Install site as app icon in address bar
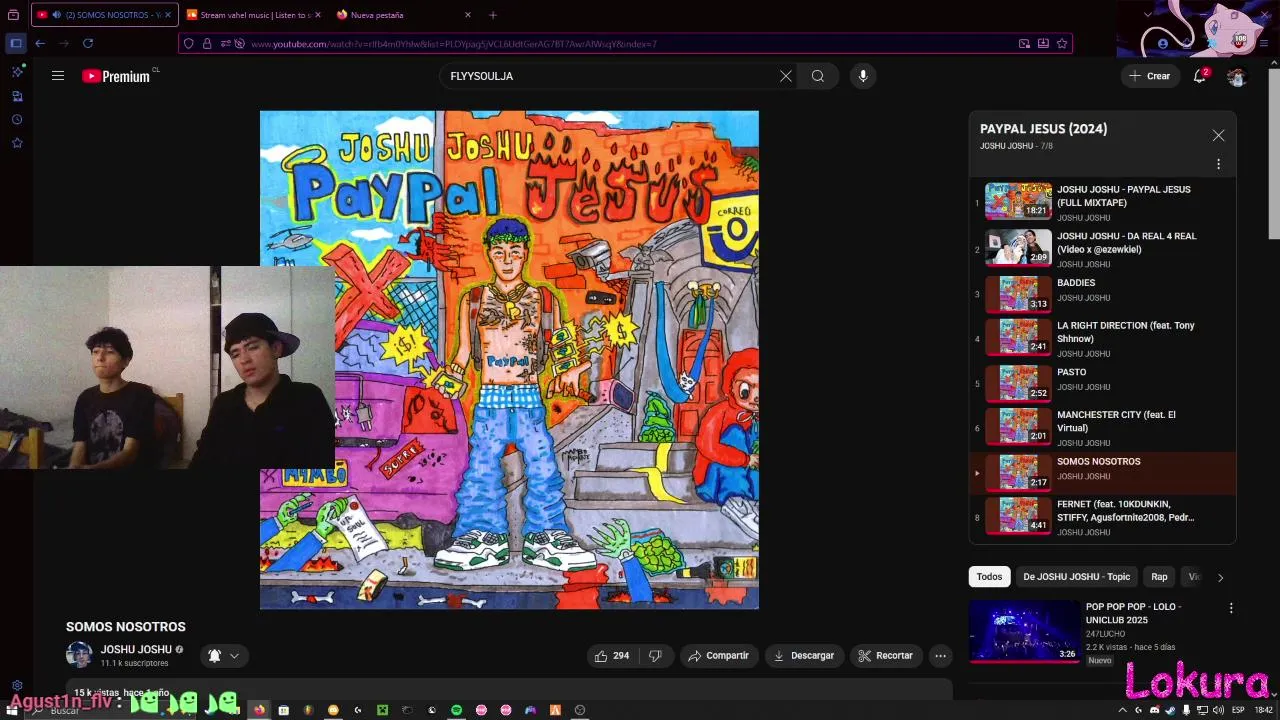The width and height of the screenshot is (1280, 720). click(x=1043, y=43)
